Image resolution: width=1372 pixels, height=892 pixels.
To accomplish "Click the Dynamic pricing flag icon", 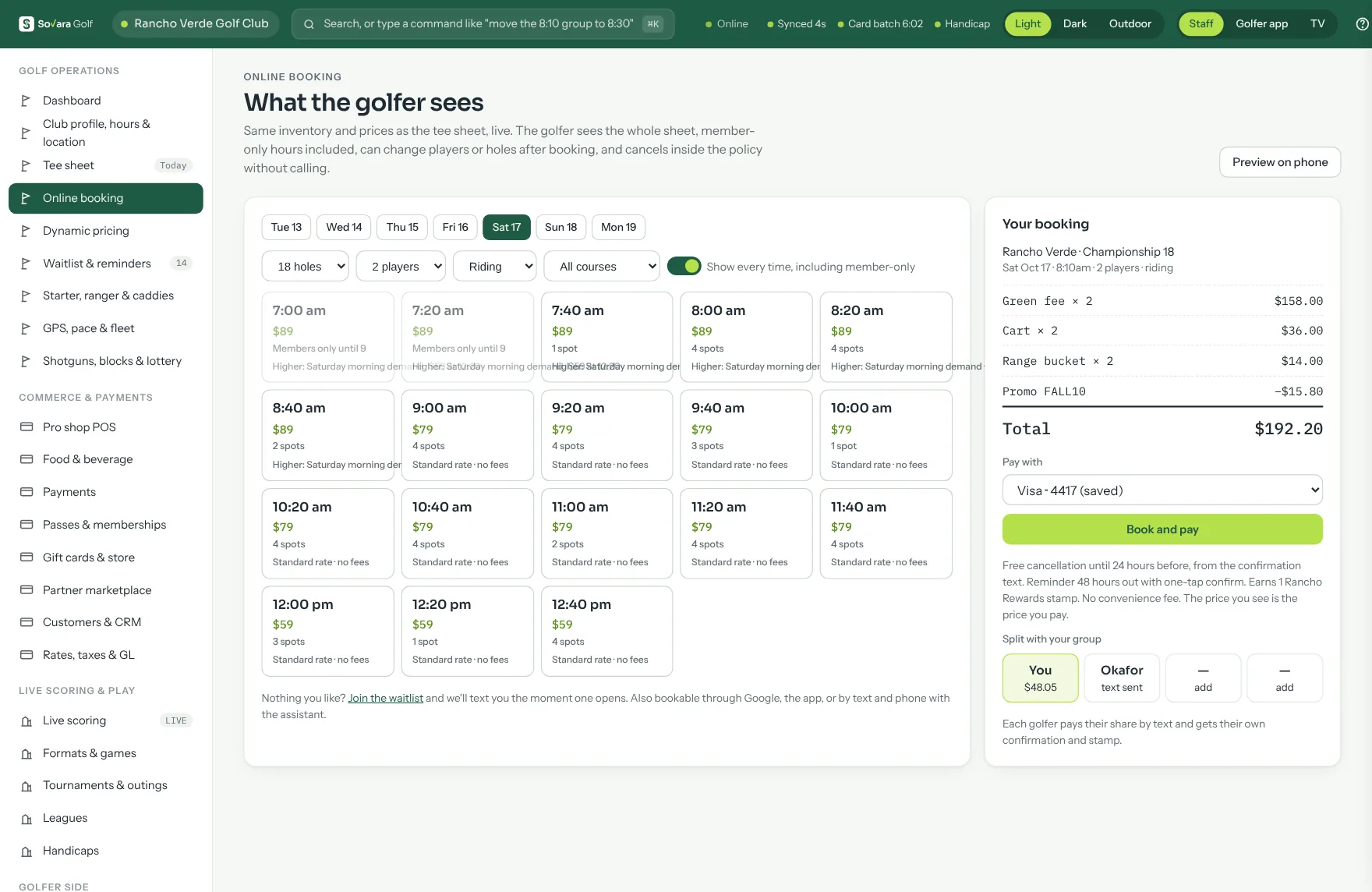I will 26,231.
